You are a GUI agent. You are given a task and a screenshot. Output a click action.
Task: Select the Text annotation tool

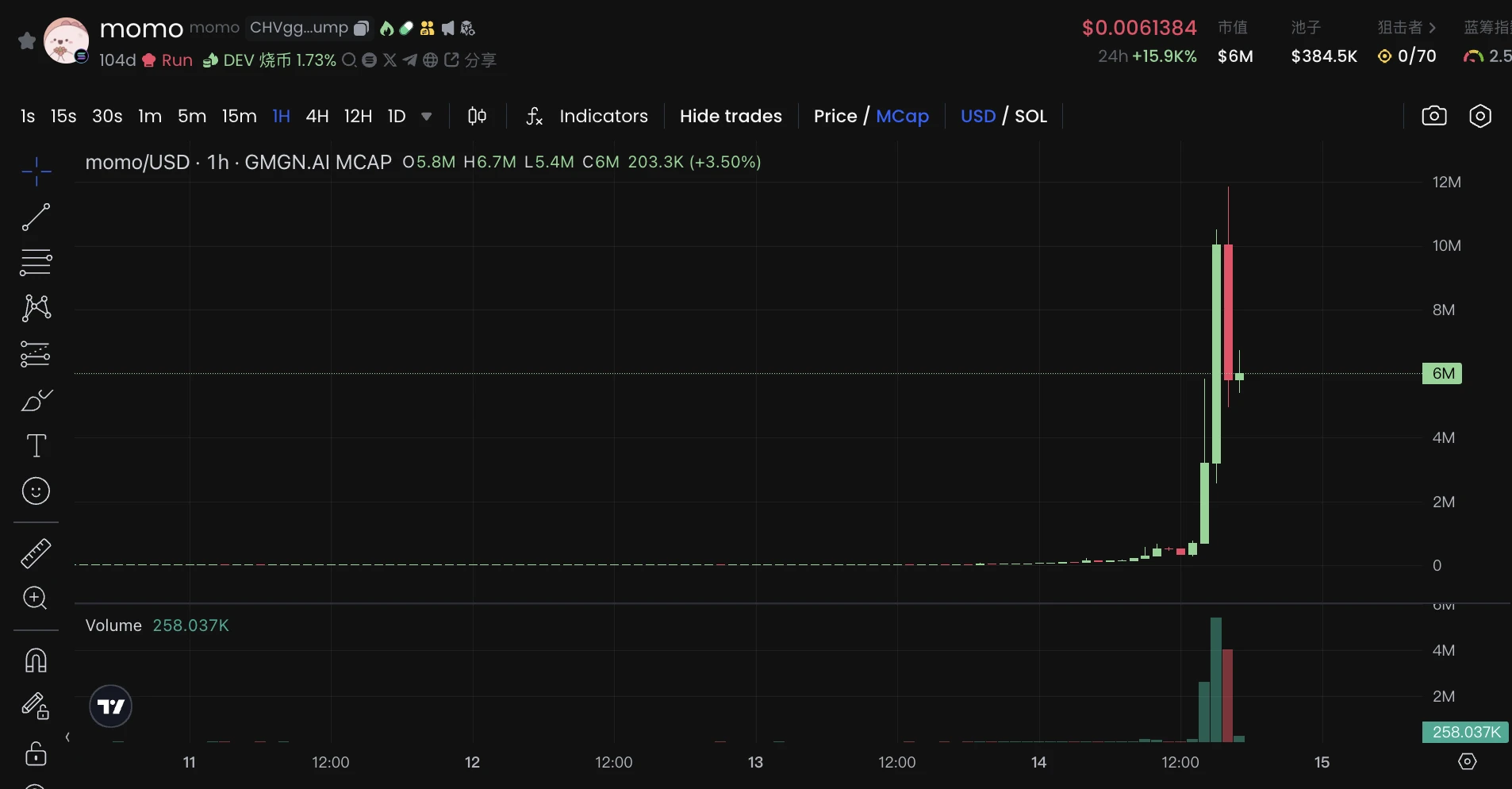36,445
